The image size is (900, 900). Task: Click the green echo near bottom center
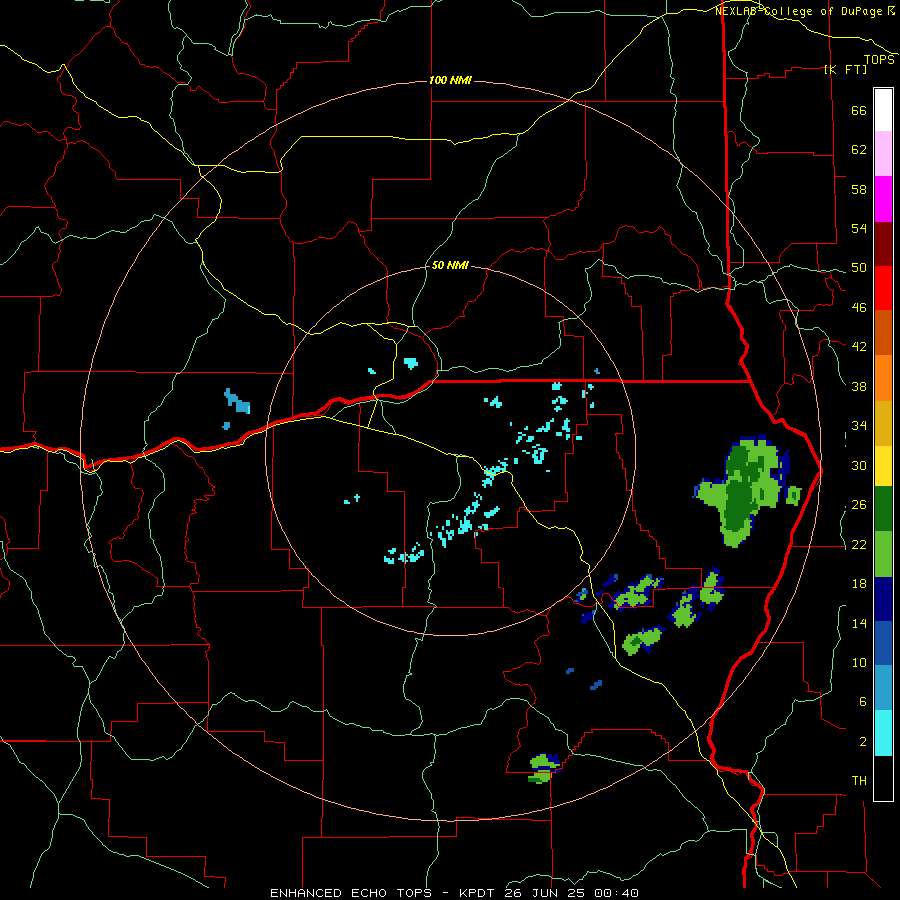coord(543,769)
